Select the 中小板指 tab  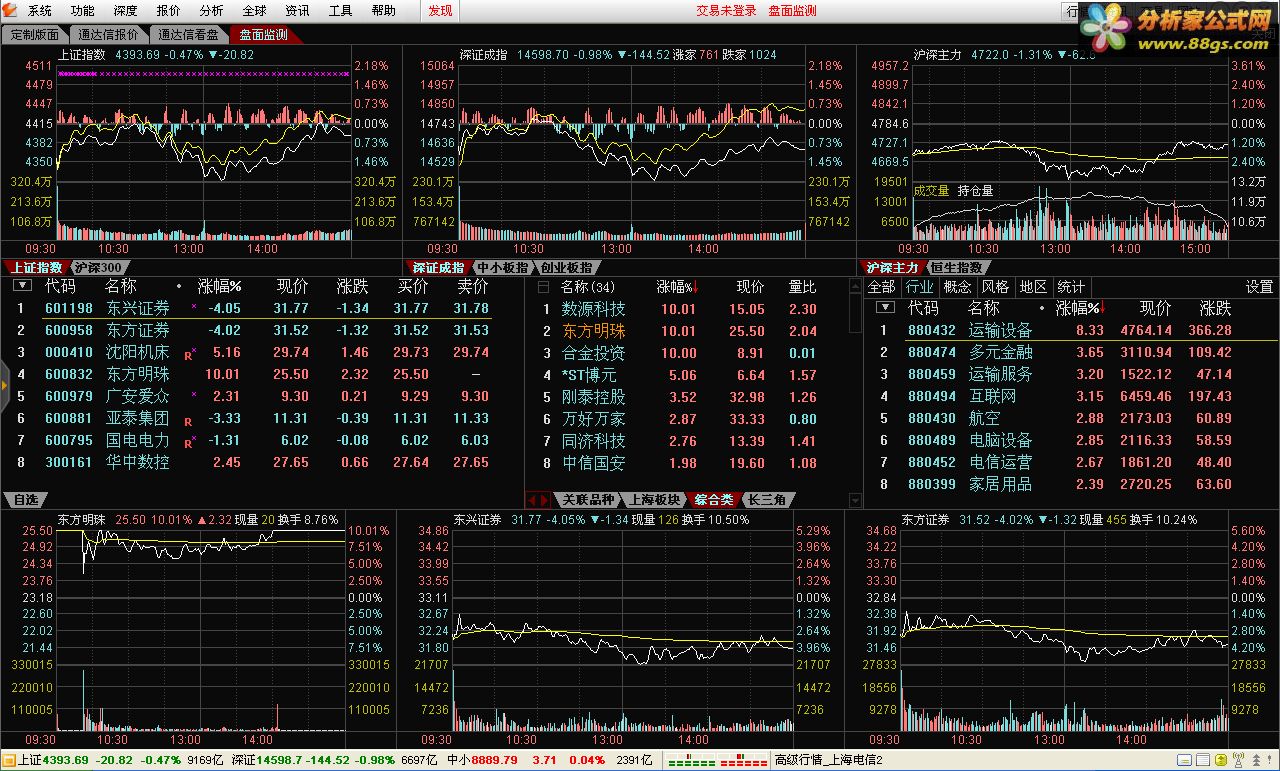point(502,268)
